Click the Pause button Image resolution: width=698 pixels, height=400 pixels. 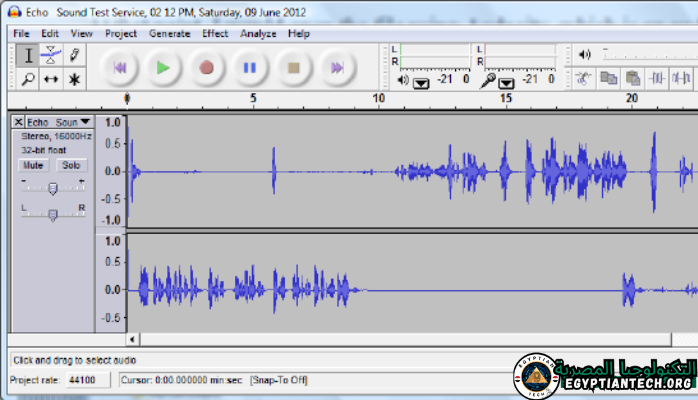coord(250,68)
